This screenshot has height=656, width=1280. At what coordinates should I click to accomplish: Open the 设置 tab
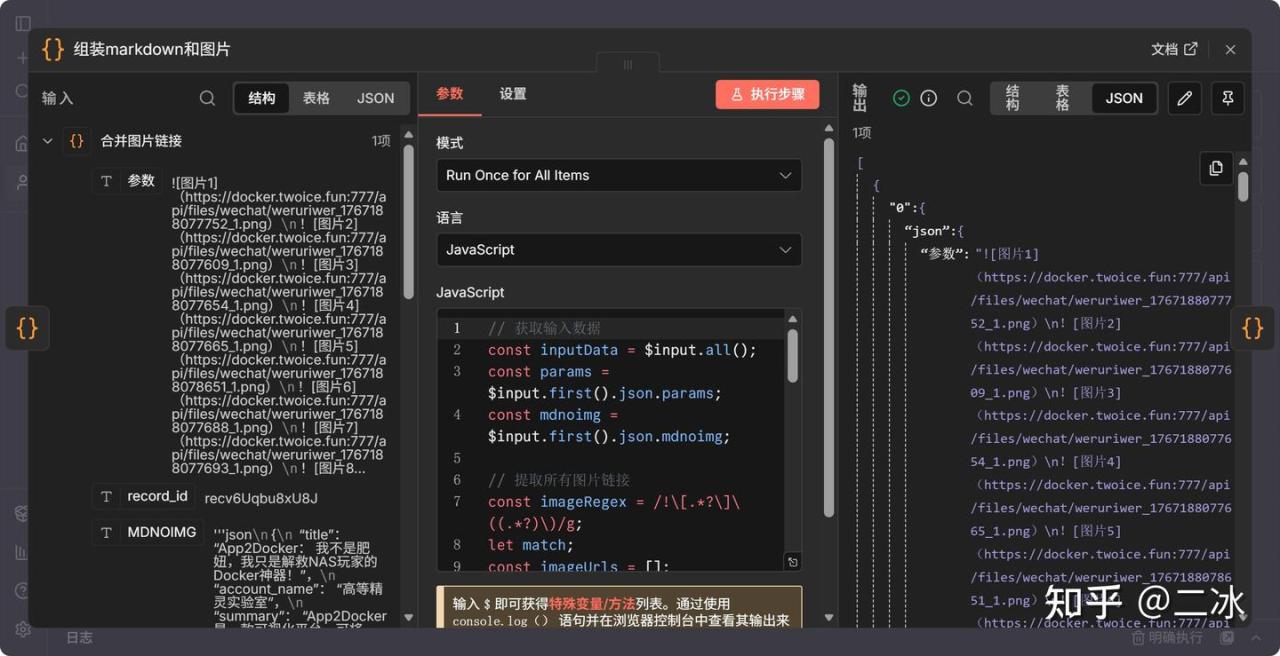click(x=513, y=94)
